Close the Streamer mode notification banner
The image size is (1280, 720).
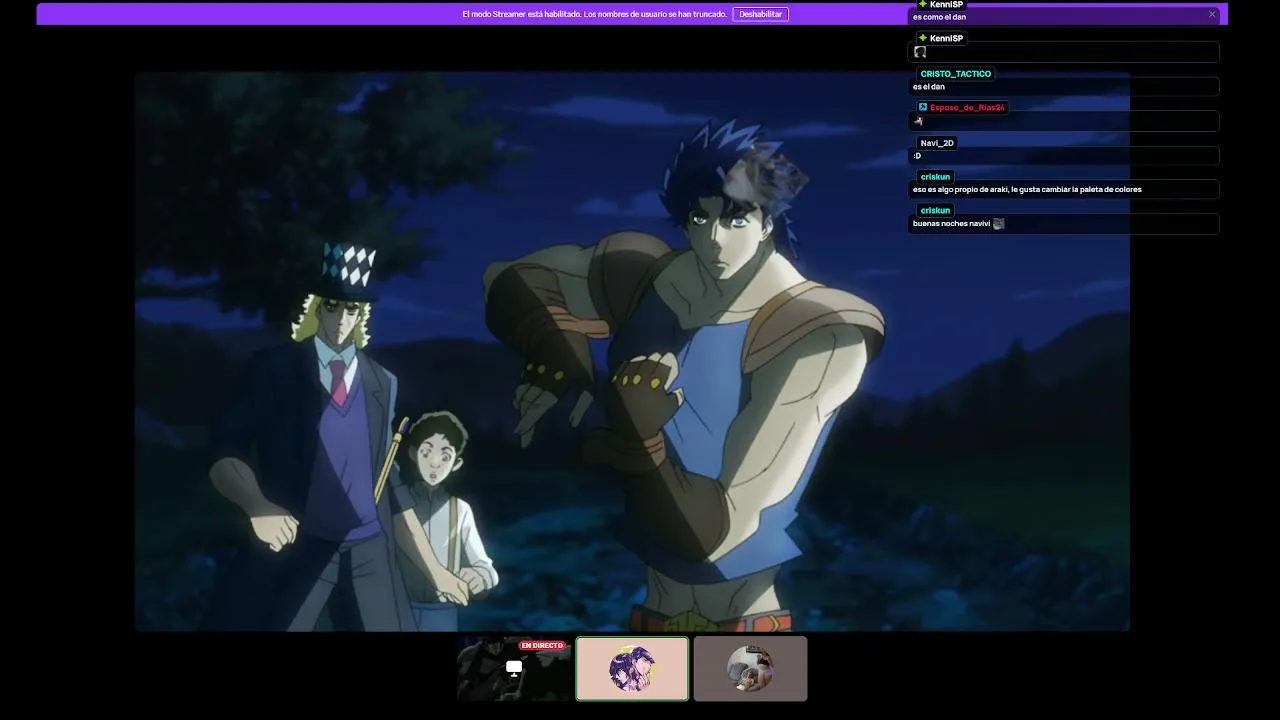[1212, 14]
